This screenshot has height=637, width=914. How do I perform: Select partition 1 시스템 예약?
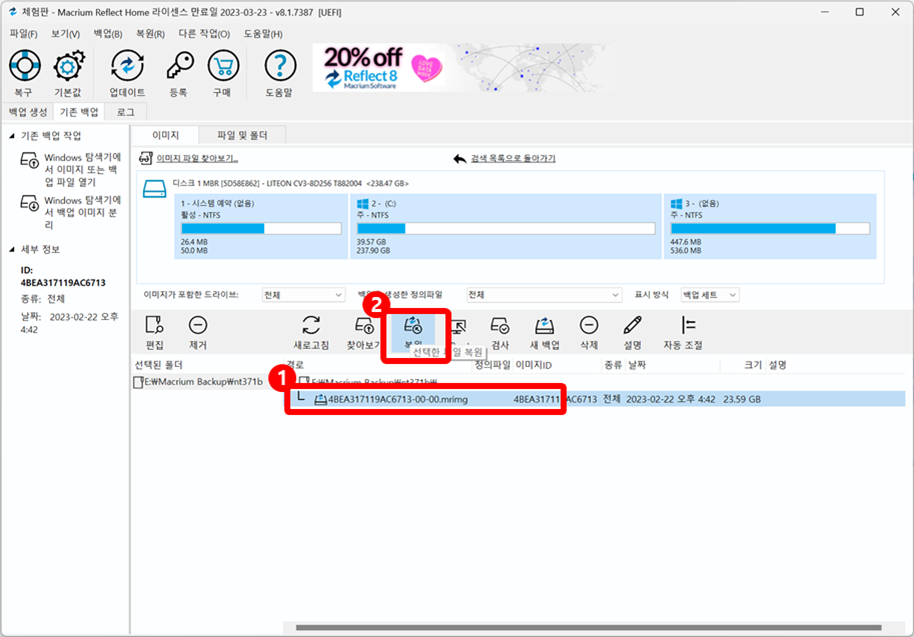click(x=261, y=226)
